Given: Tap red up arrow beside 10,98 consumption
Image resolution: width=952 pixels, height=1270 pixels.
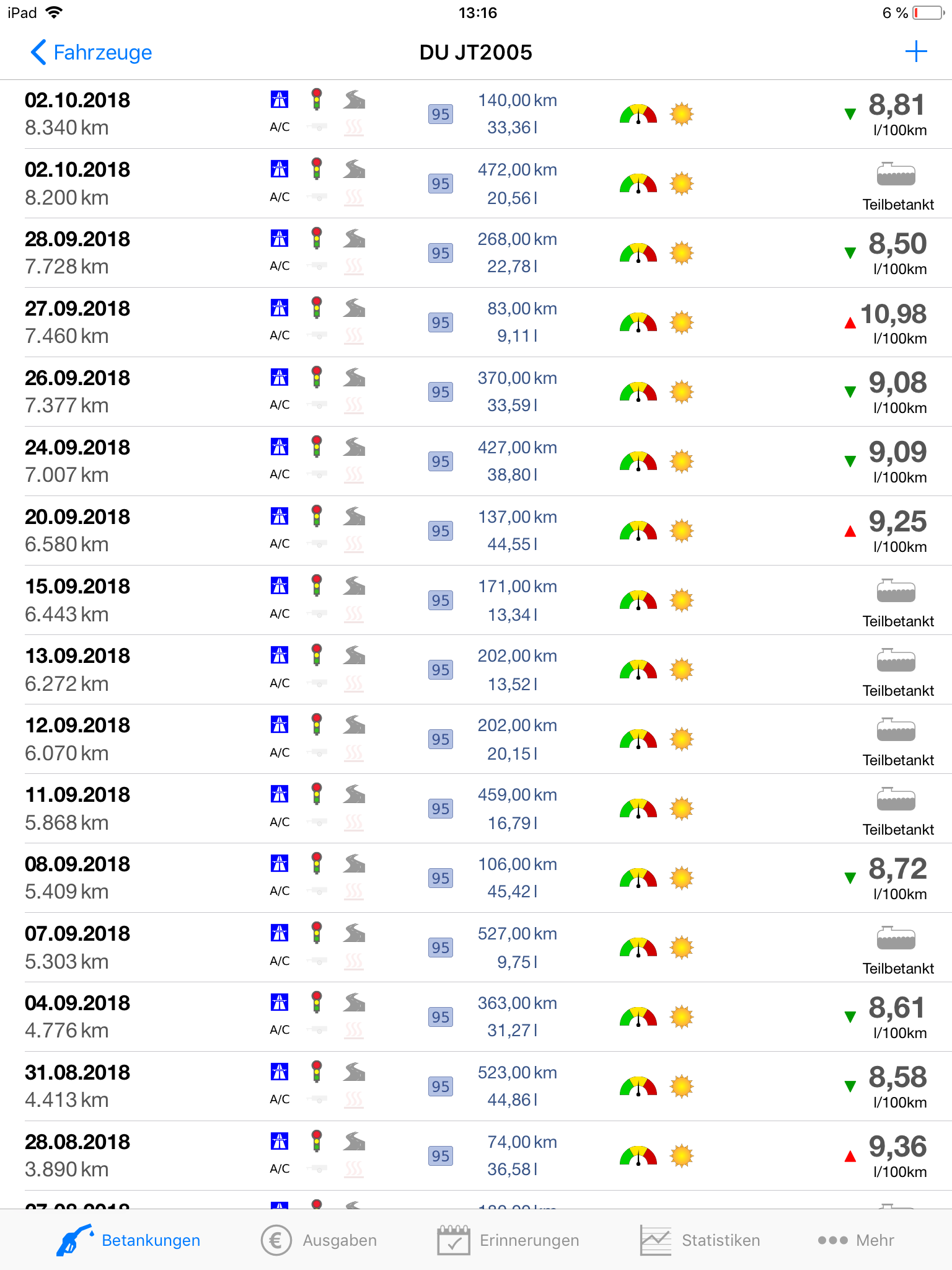Looking at the screenshot, I should pyautogui.click(x=850, y=322).
